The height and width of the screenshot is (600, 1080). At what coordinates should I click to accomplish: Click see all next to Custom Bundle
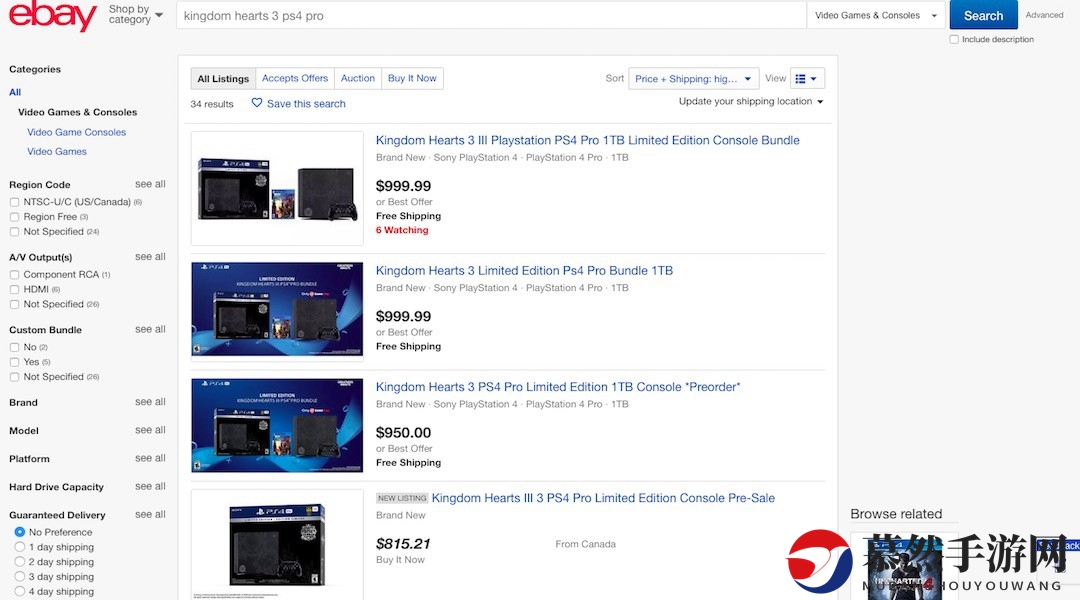[x=150, y=329]
